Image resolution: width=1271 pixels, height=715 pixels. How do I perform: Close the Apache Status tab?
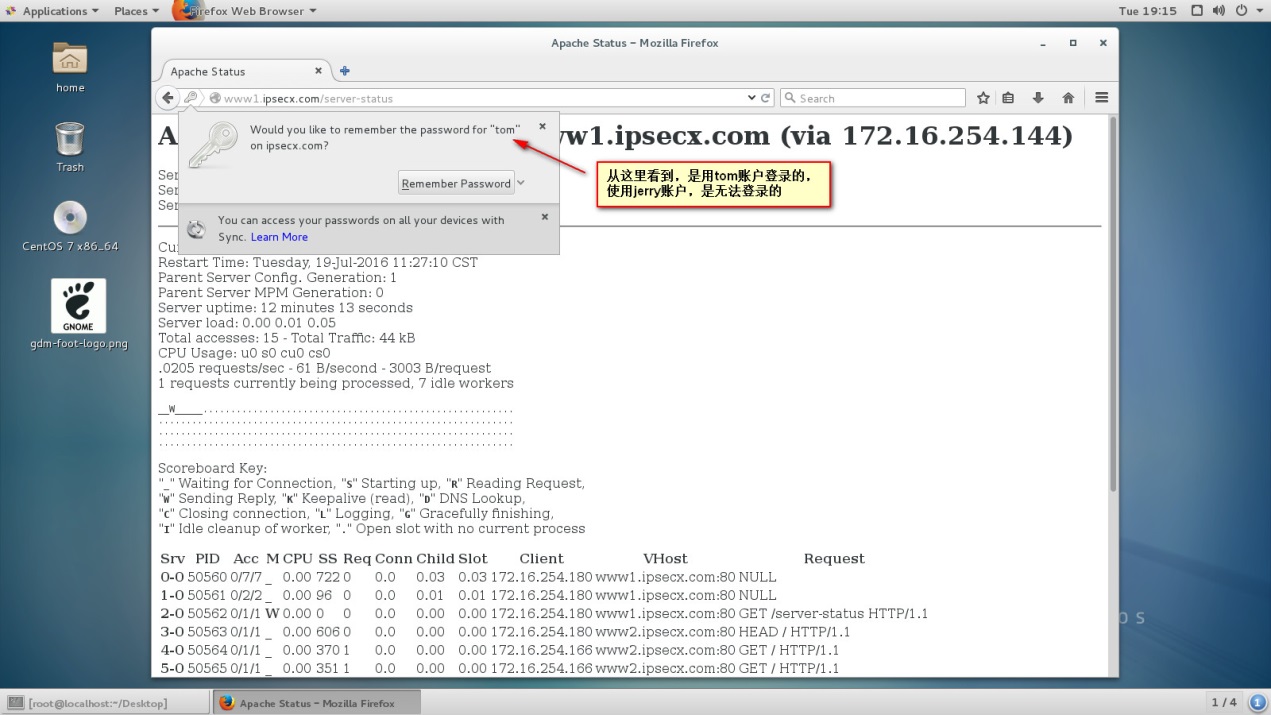[319, 71]
